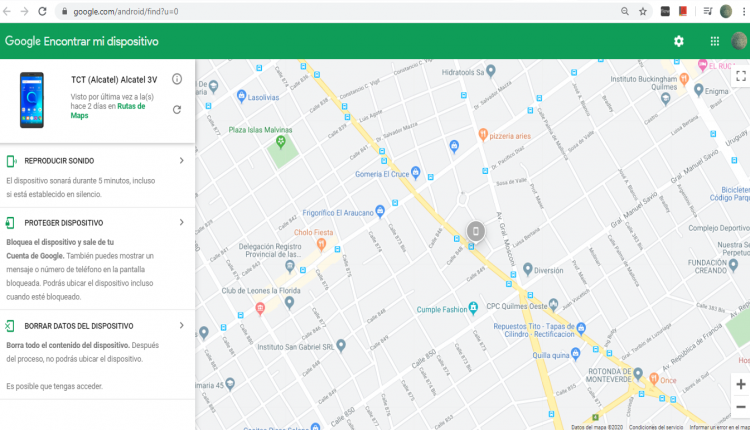Open Condiciones del servicio link
Image resolution: width=750 pixels, height=430 pixels.
coord(655,426)
